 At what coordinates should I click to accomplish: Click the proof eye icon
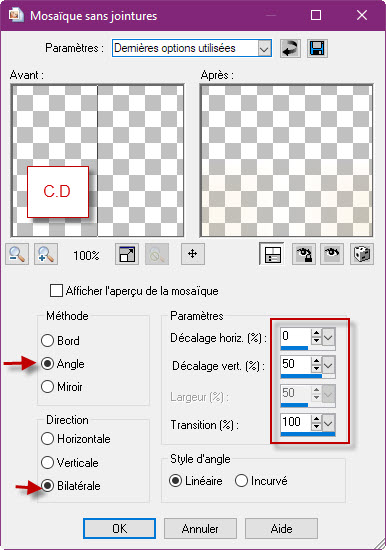[332, 254]
